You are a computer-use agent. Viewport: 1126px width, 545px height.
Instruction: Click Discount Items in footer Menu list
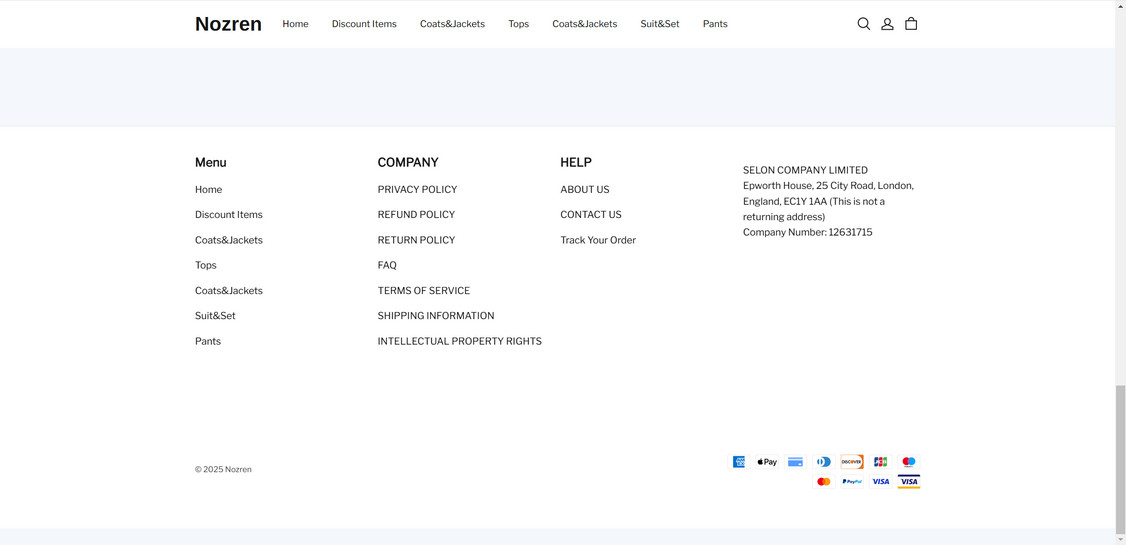click(228, 215)
